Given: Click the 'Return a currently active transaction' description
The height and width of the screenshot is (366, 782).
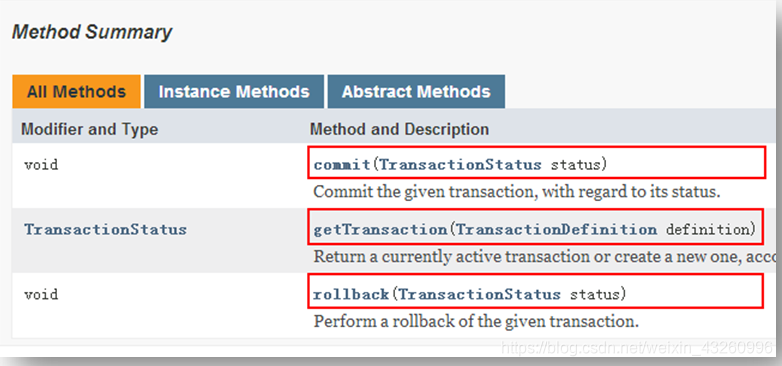Looking at the screenshot, I should click(545, 257).
